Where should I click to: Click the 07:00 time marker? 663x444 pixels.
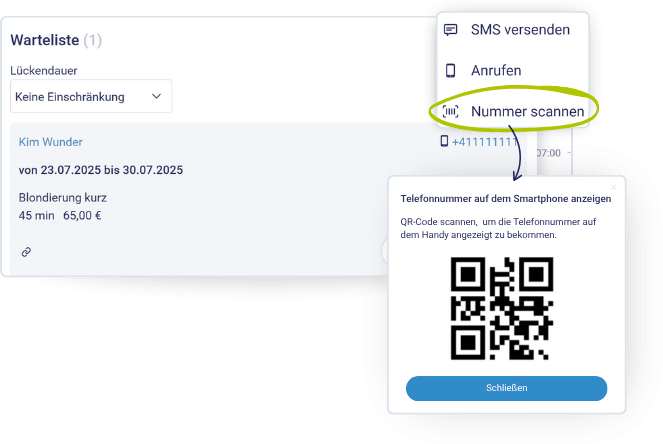(549, 153)
